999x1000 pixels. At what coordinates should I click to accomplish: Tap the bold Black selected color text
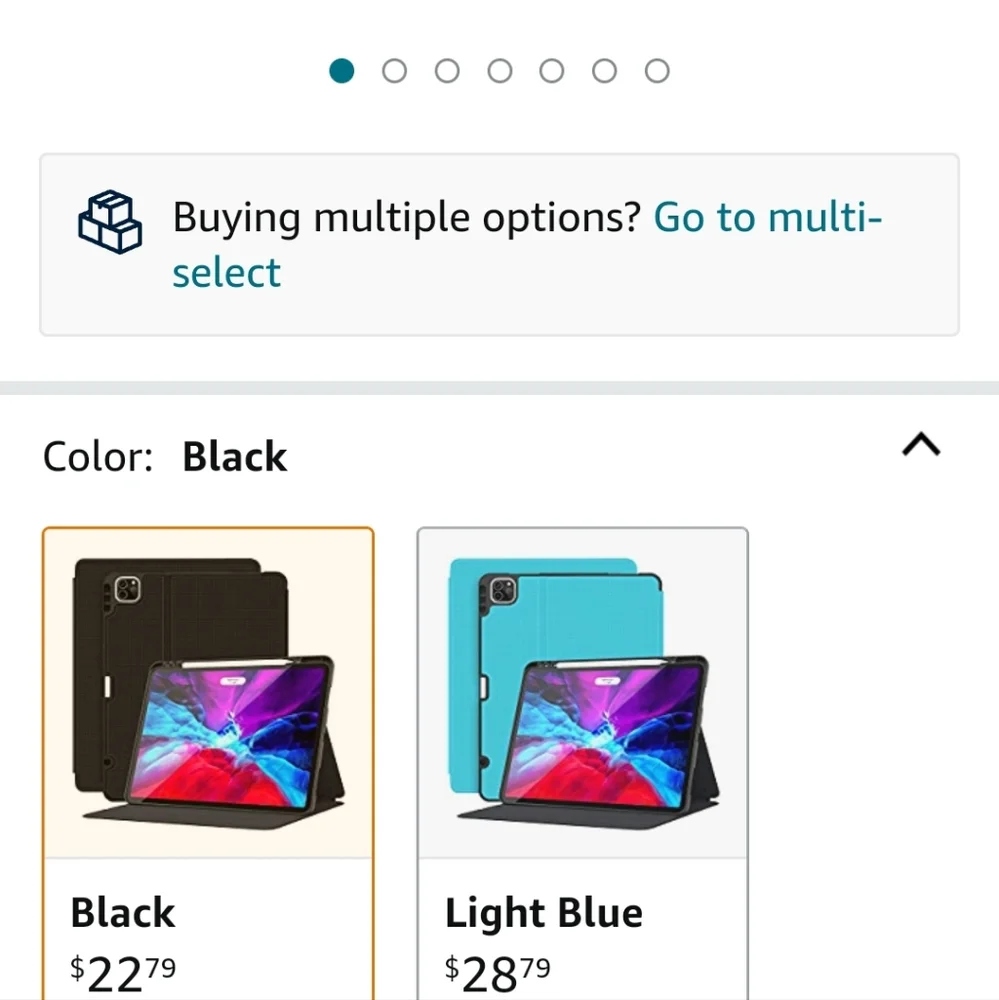tap(235, 457)
